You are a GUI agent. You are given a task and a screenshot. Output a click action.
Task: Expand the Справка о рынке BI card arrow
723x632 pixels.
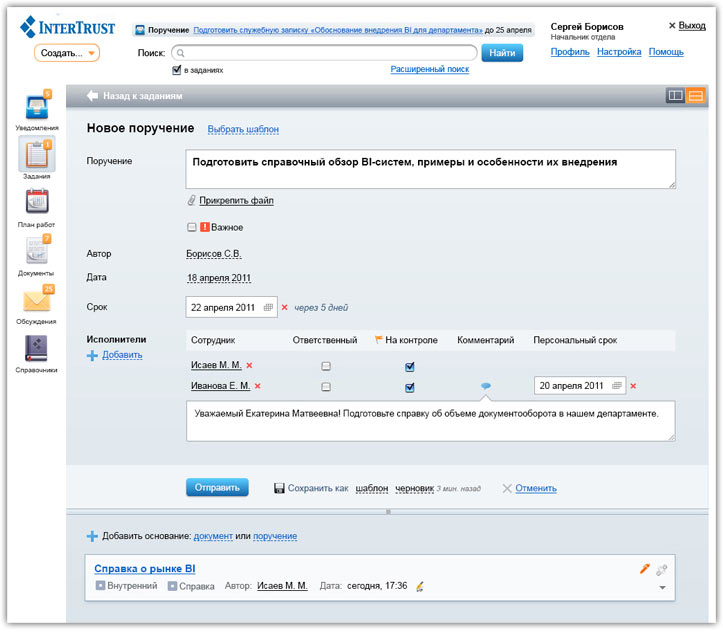click(x=661, y=588)
